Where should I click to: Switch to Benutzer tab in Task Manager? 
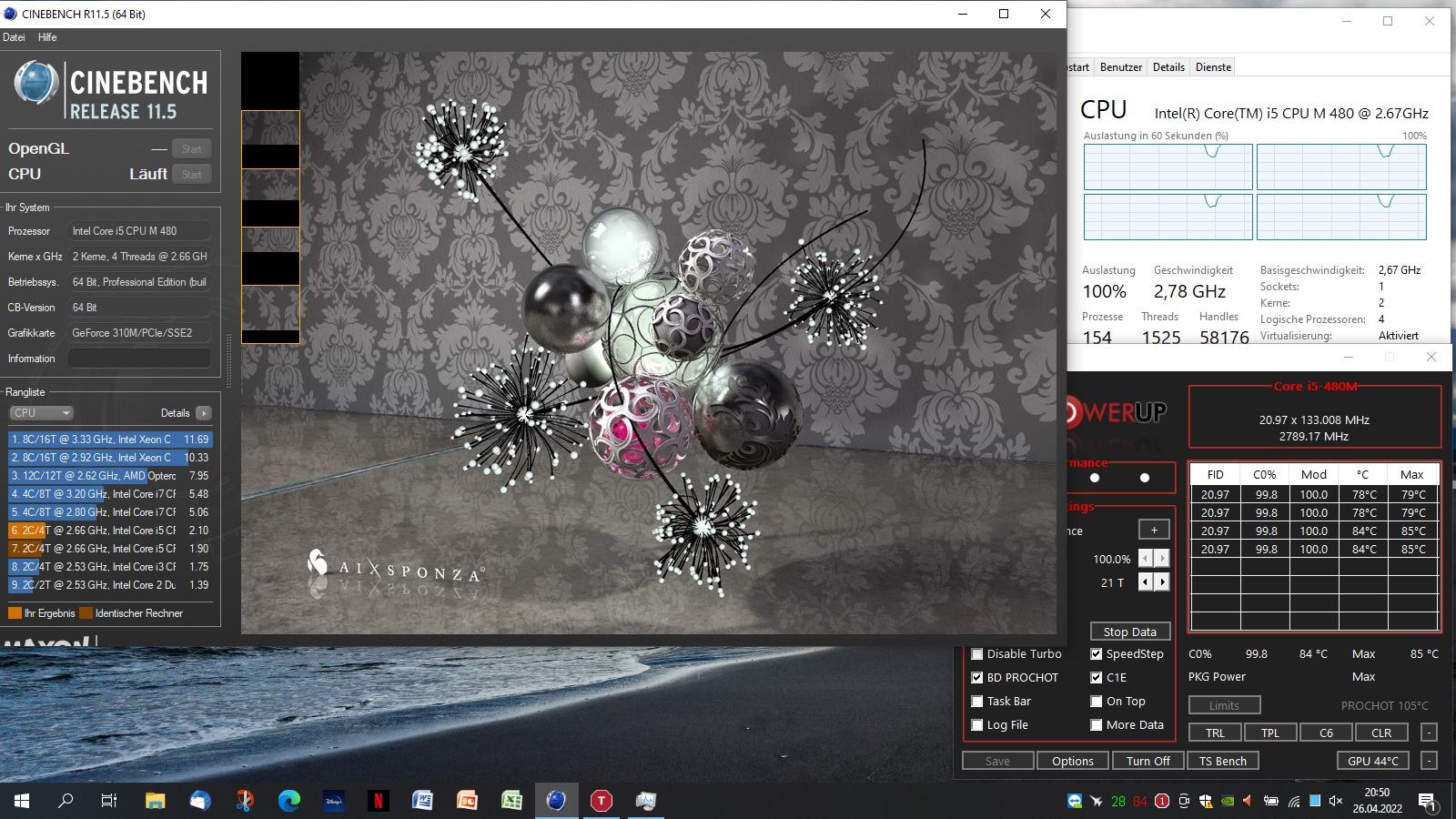click(1121, 67)
